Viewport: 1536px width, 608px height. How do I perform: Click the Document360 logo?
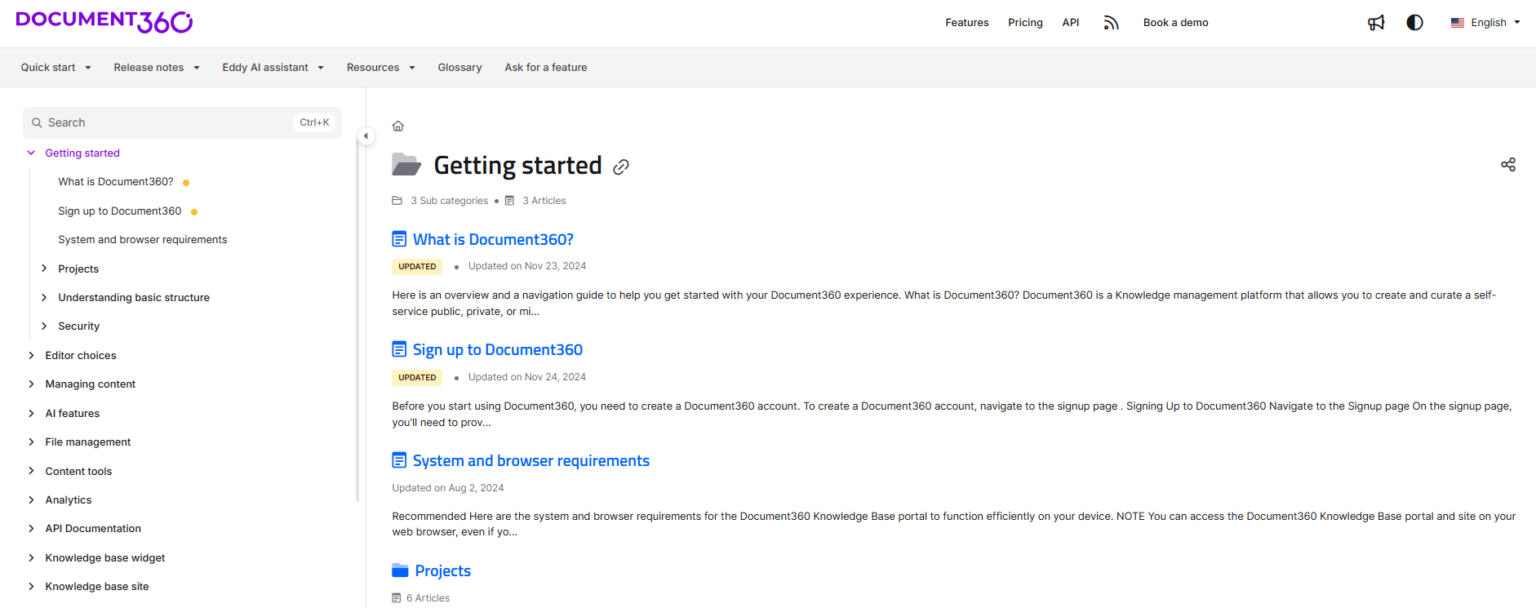click(103, 21)
